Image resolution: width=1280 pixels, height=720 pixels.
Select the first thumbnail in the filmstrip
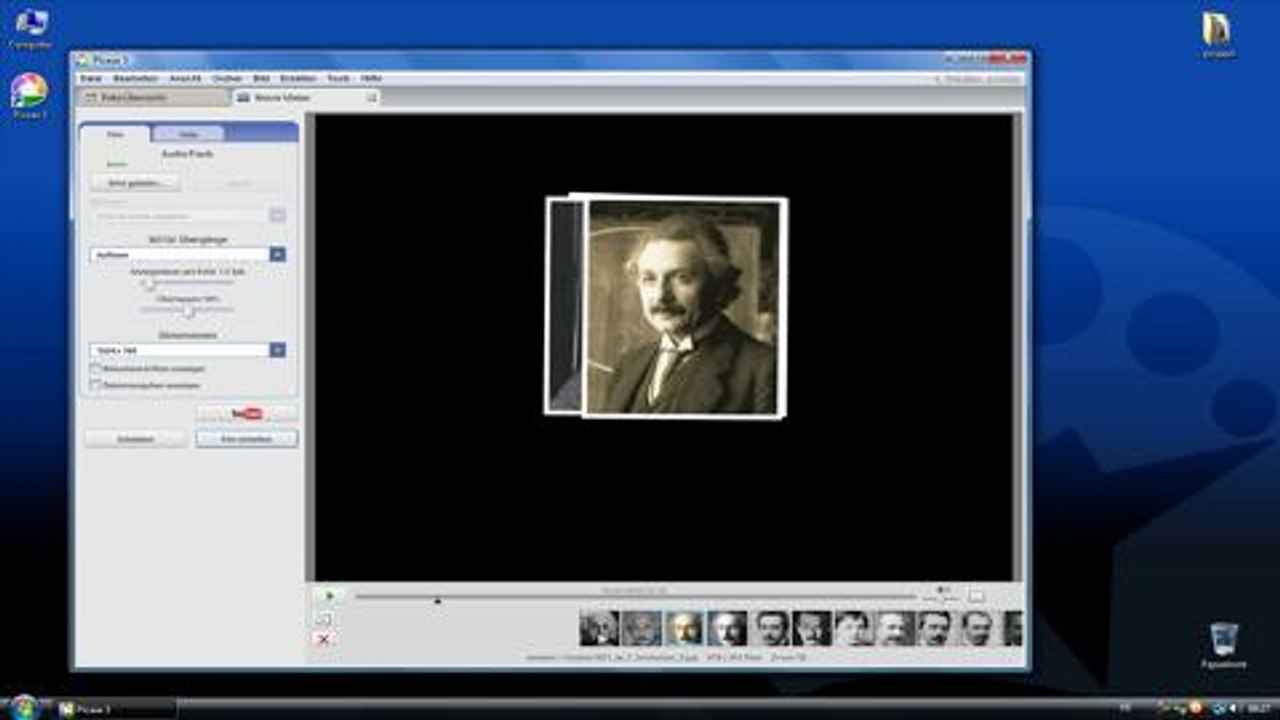(x=599, y=628)
